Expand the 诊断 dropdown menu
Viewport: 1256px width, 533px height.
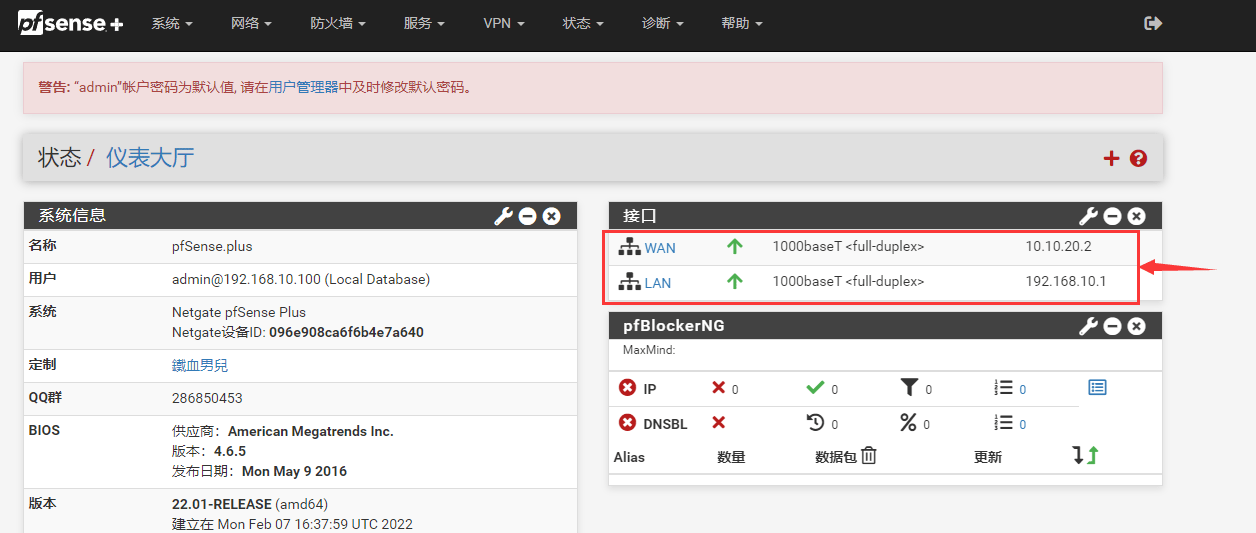662,23
